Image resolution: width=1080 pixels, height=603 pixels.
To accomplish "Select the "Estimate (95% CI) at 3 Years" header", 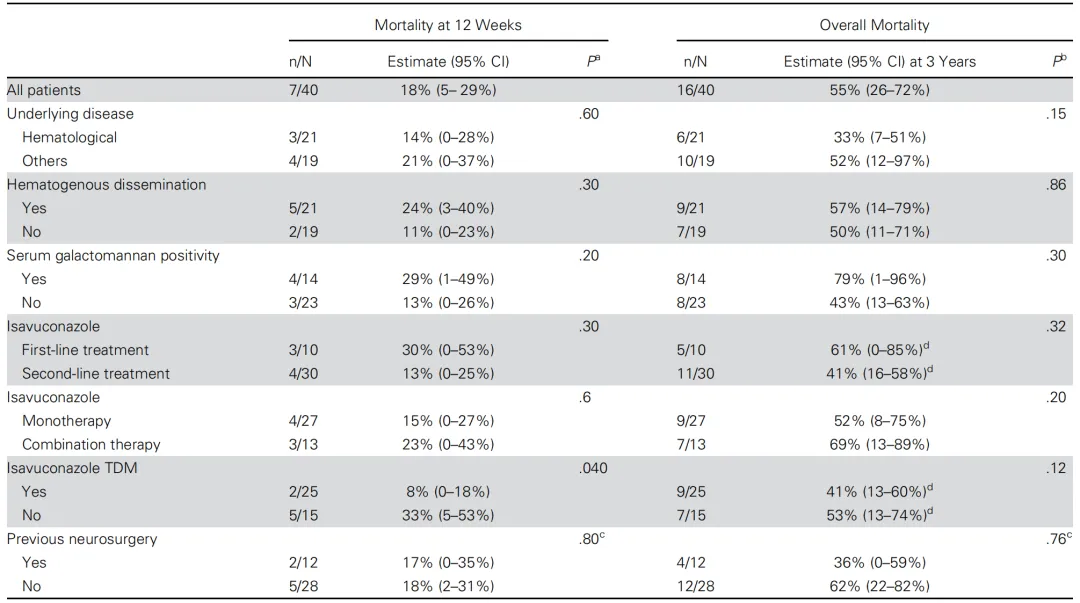I will [879, 62].
